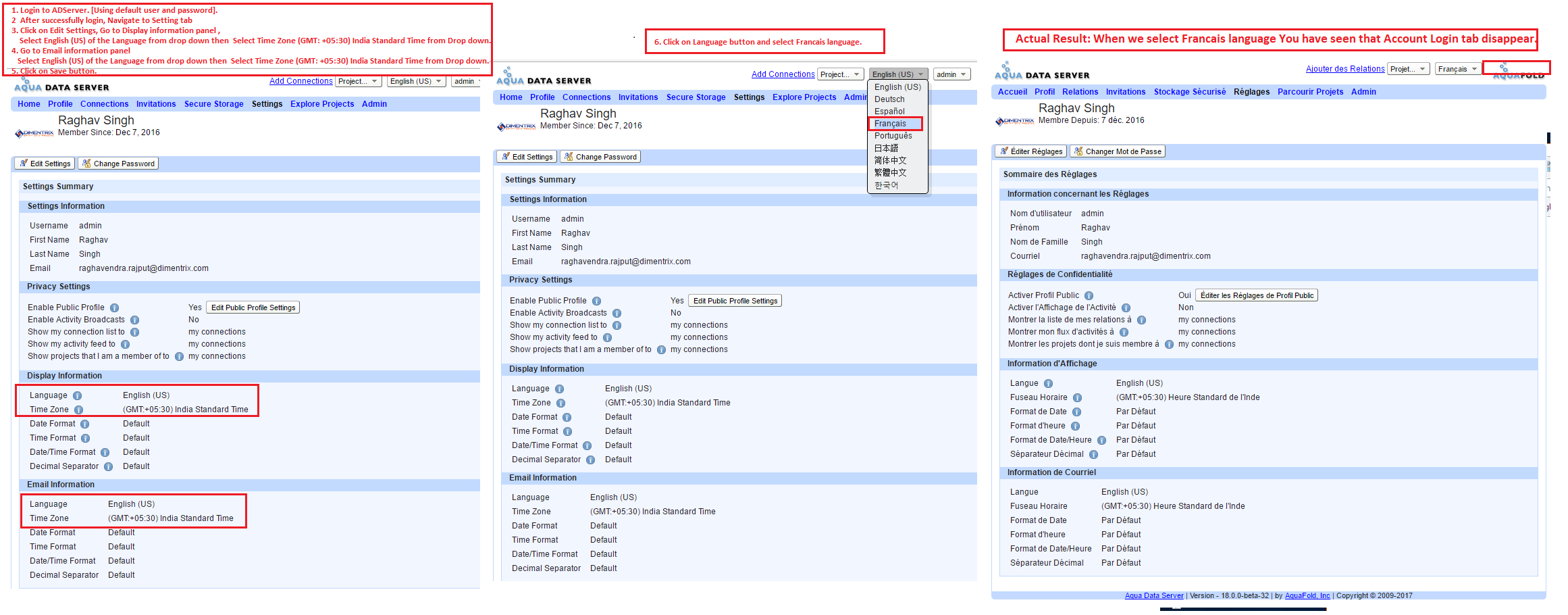Image resolution: width=1568 pixels, height=615 pixels.
Task: Click the Membre Depuis: 7 déc. 2016 text
Action: point(1091,121)
